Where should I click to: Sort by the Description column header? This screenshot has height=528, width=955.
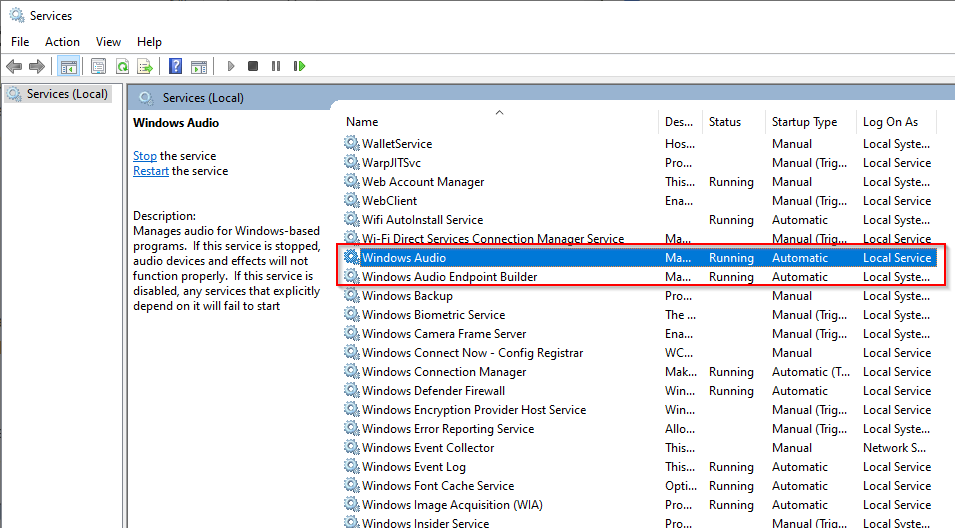point(678,122)
